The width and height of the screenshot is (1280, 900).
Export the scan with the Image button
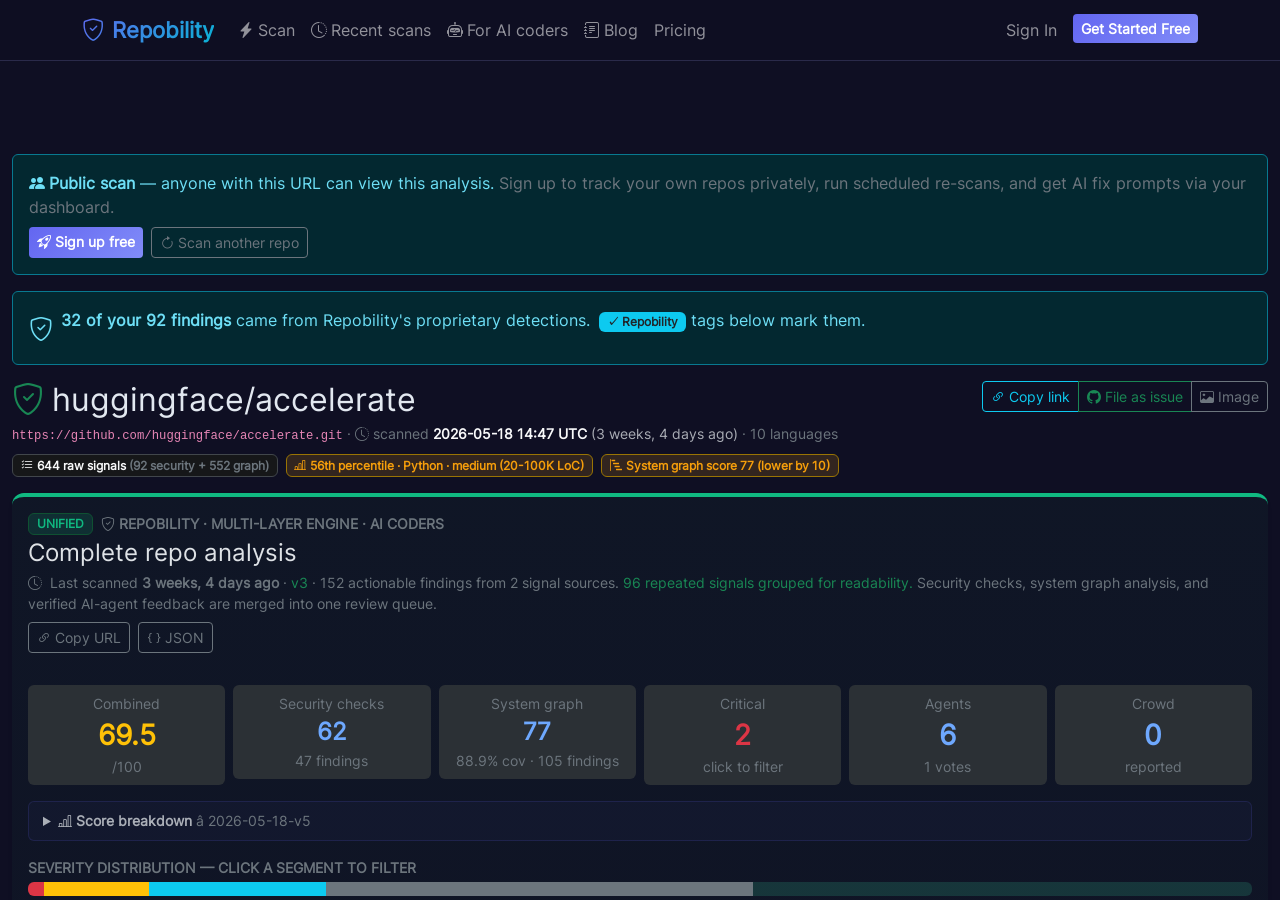click(1229, 397)
